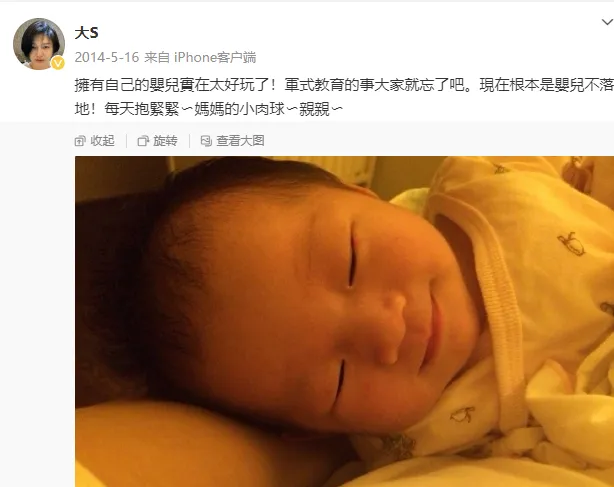Rotate the photo using 旋转 label
This screenshot has height=487, width=614.
165,141
